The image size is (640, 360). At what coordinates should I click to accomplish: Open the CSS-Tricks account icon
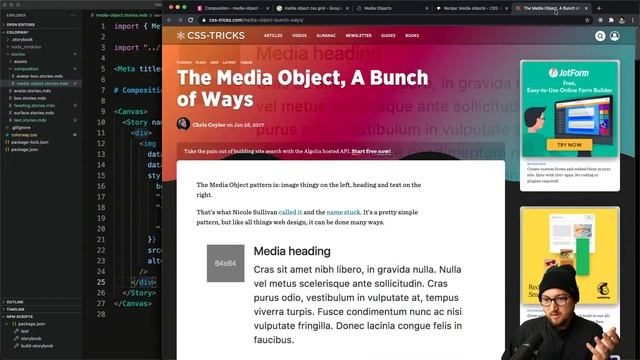click(x=615, y=36)
